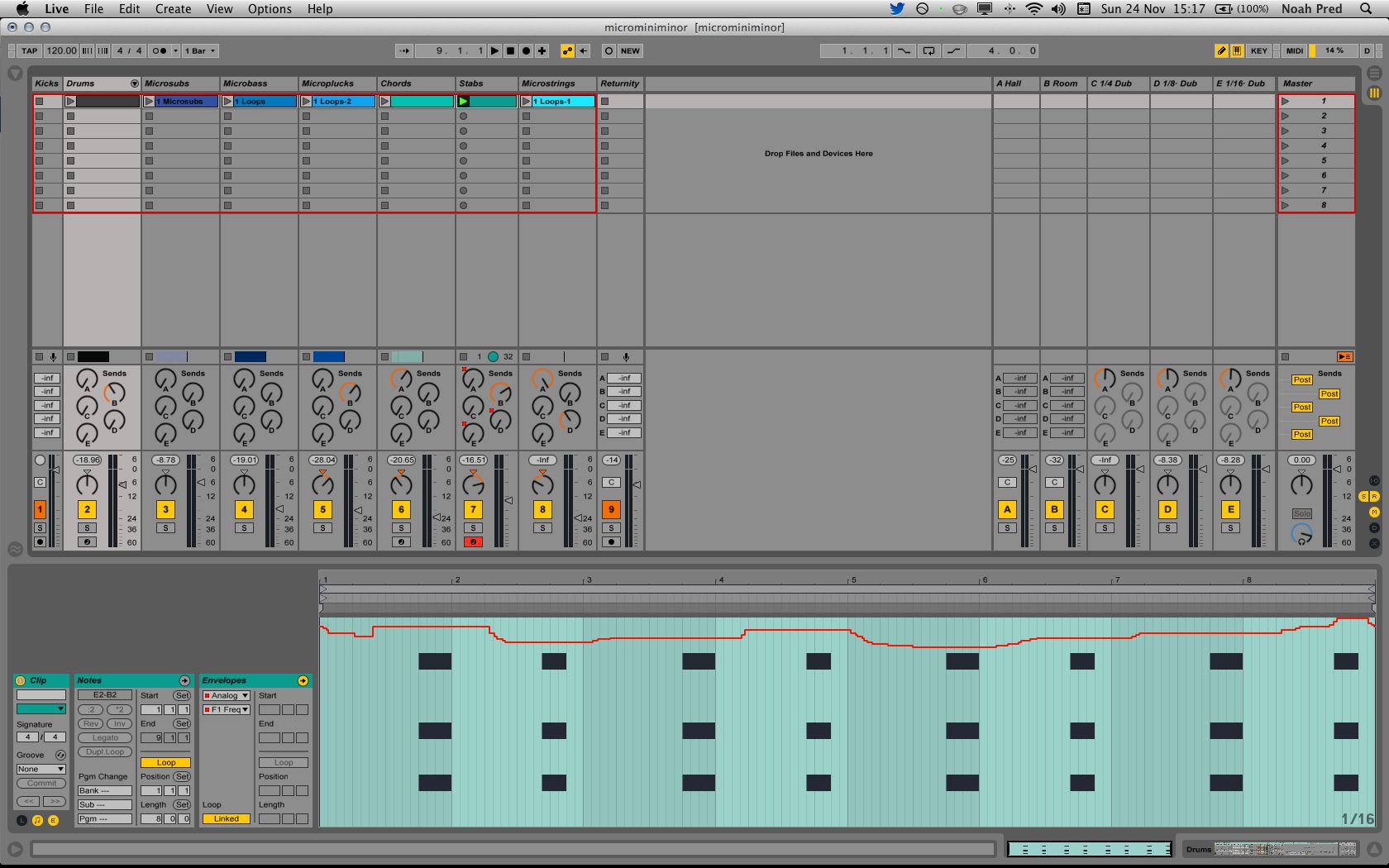This screenshot has height=868, width=1389.
Task: Unfold the Drums group track arrow
Action: tap(134, 83)
